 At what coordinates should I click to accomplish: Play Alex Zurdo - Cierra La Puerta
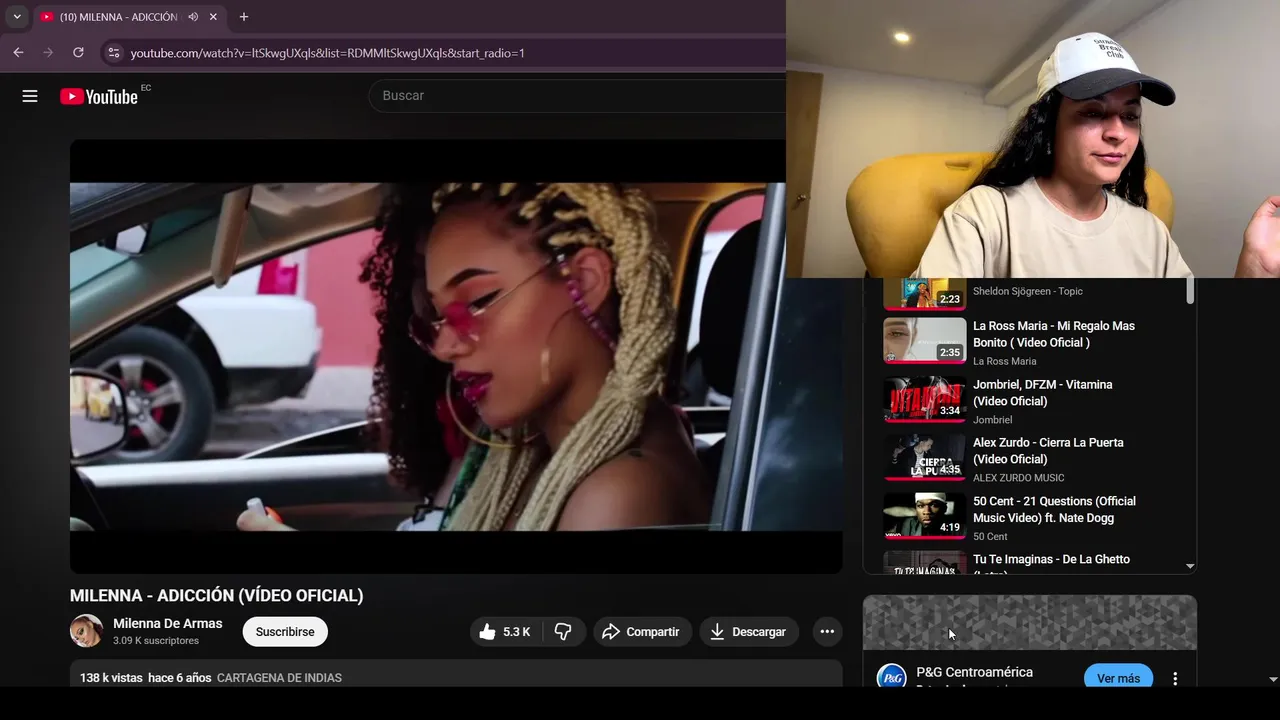point(1048,451)
